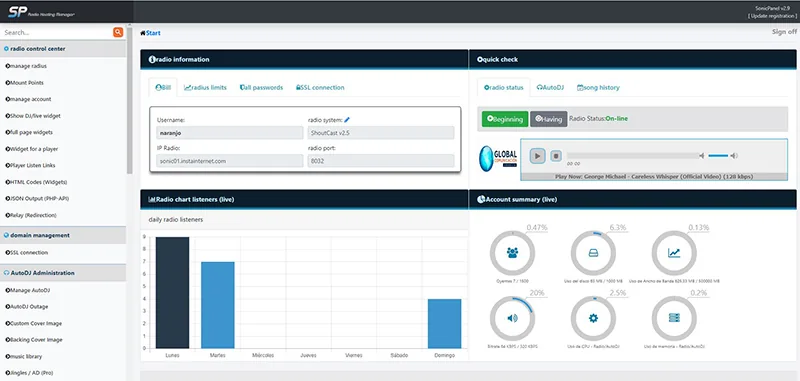Open HTML Codes (Widgets) item
Screen dimensions: 800x381
click(x=36, y=182)
